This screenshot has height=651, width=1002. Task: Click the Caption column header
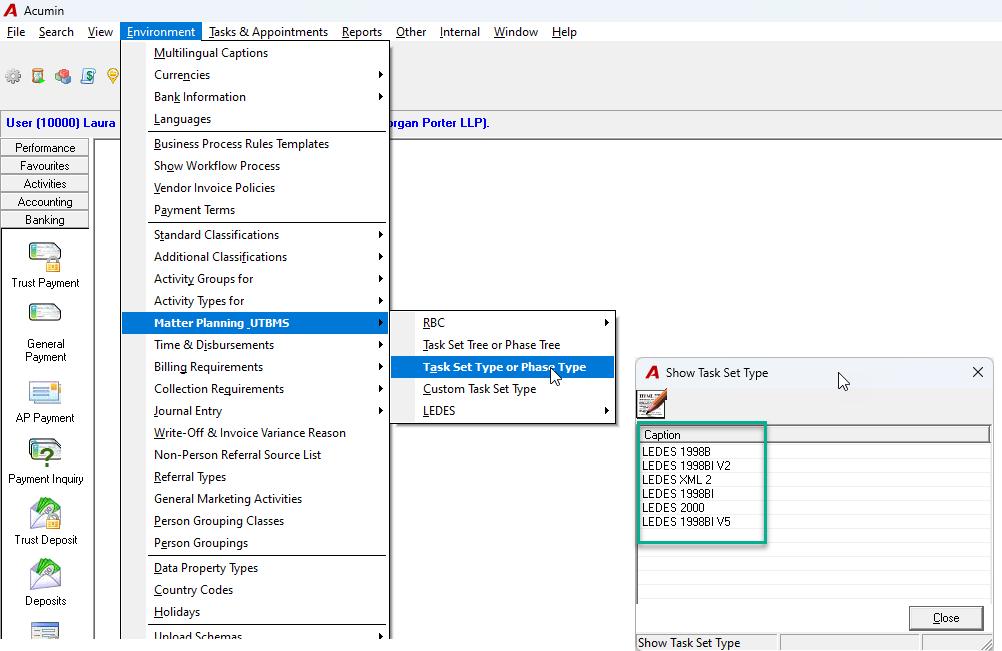tap(814, 435)
